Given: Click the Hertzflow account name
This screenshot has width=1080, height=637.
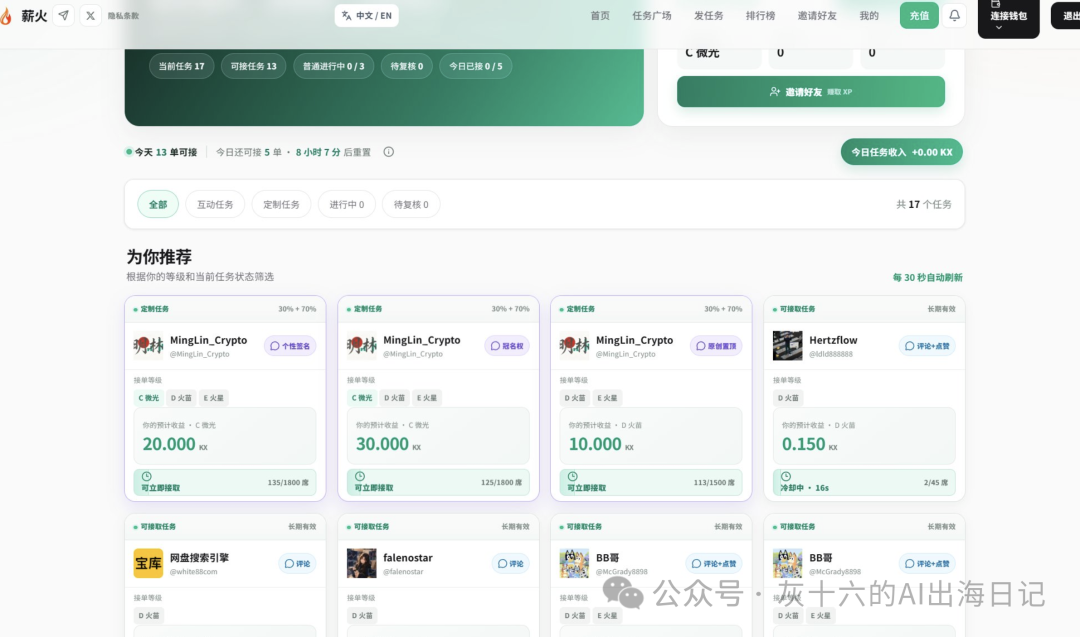Looking at the screenshot, I should (833, 340).
